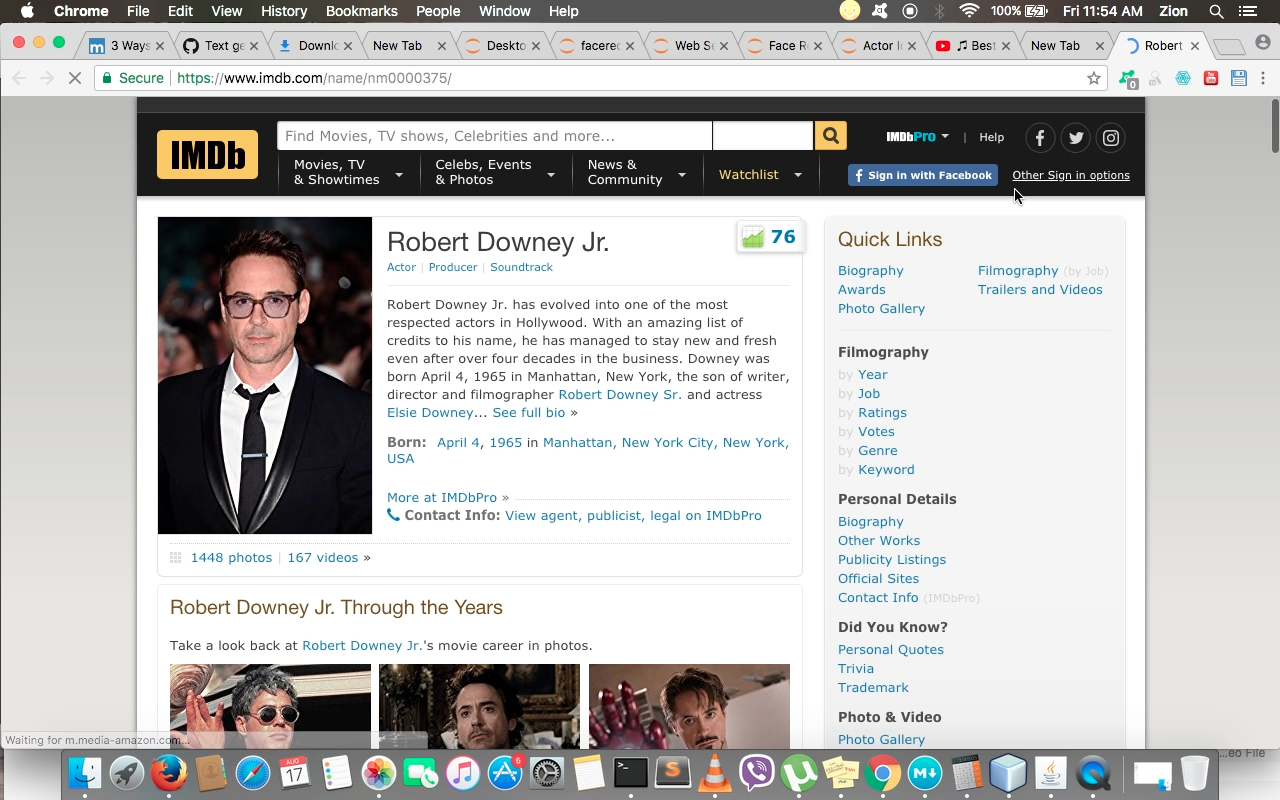Open IMDb's Facebook page icon
Image resolution: width=1280 pixels, height=800 pixels.
point(1040,138)
